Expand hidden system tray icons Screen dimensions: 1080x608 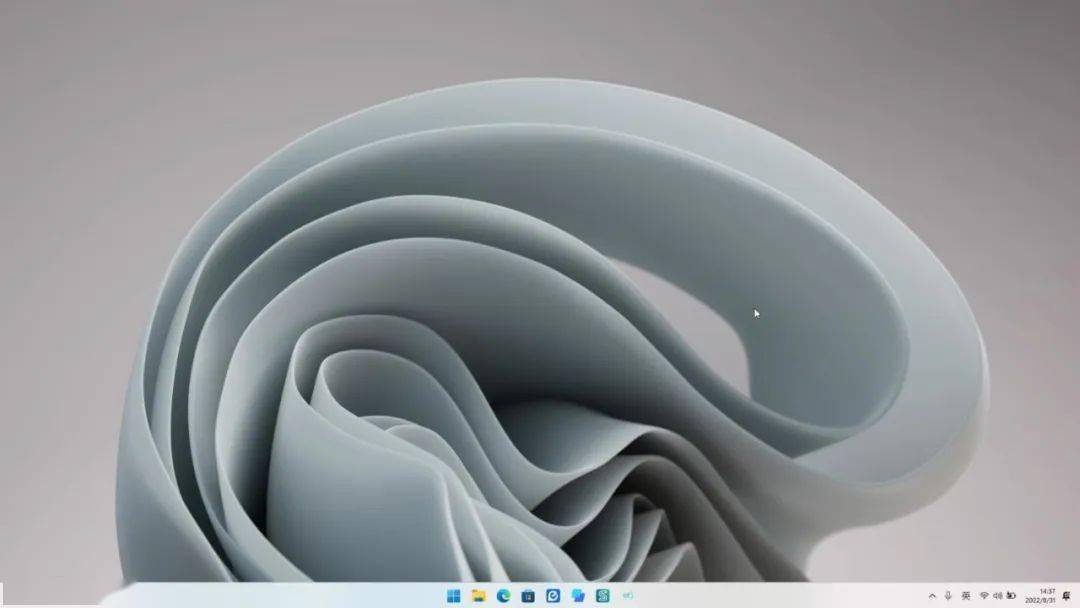(933, 594)
